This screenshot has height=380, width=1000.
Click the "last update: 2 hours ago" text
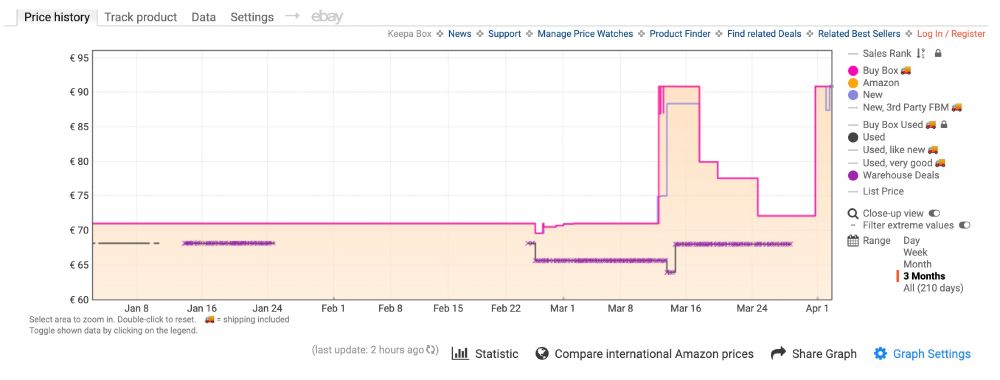(x=369, y=350)
